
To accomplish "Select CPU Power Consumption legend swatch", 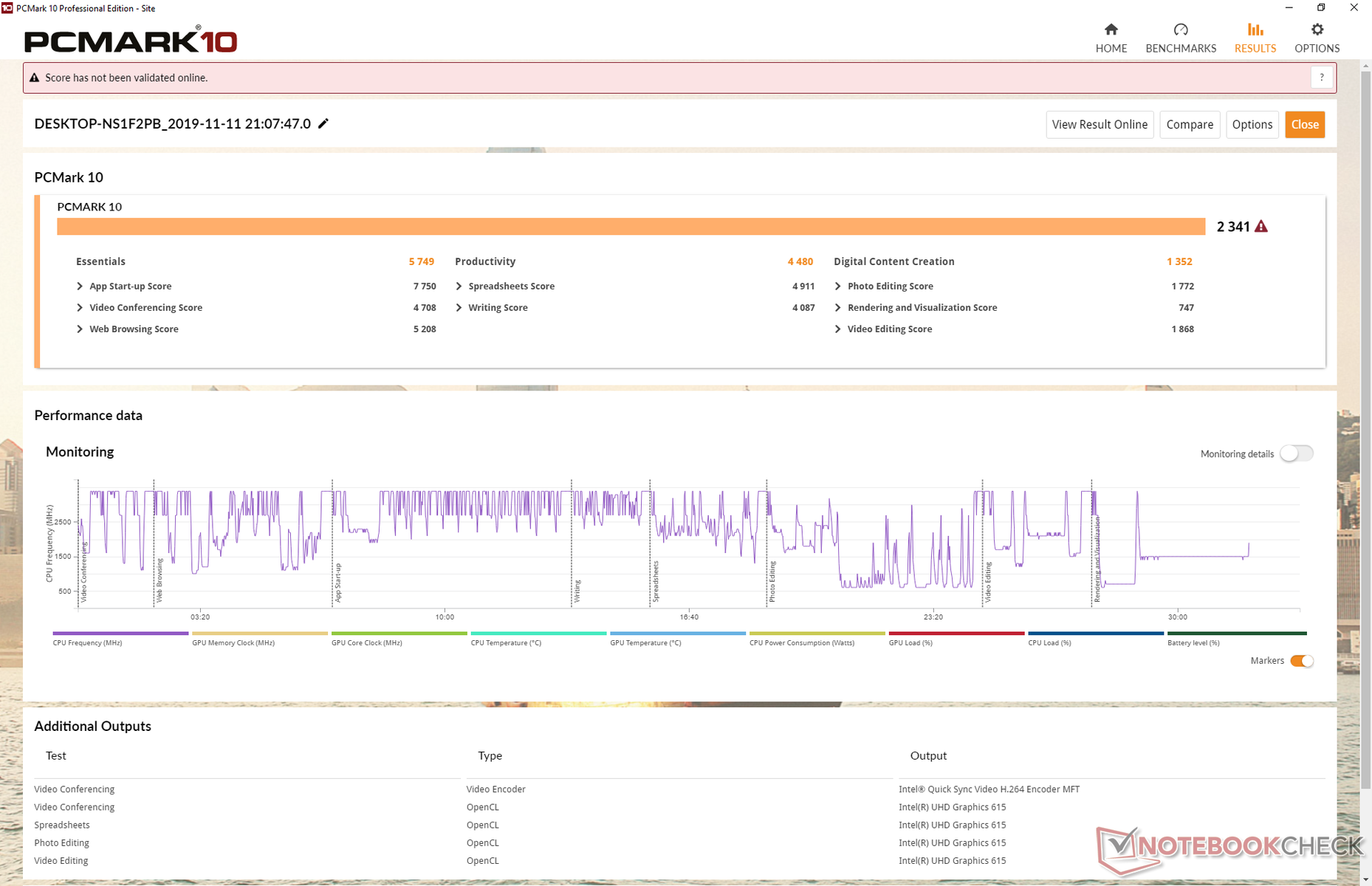I will point(817,633).
